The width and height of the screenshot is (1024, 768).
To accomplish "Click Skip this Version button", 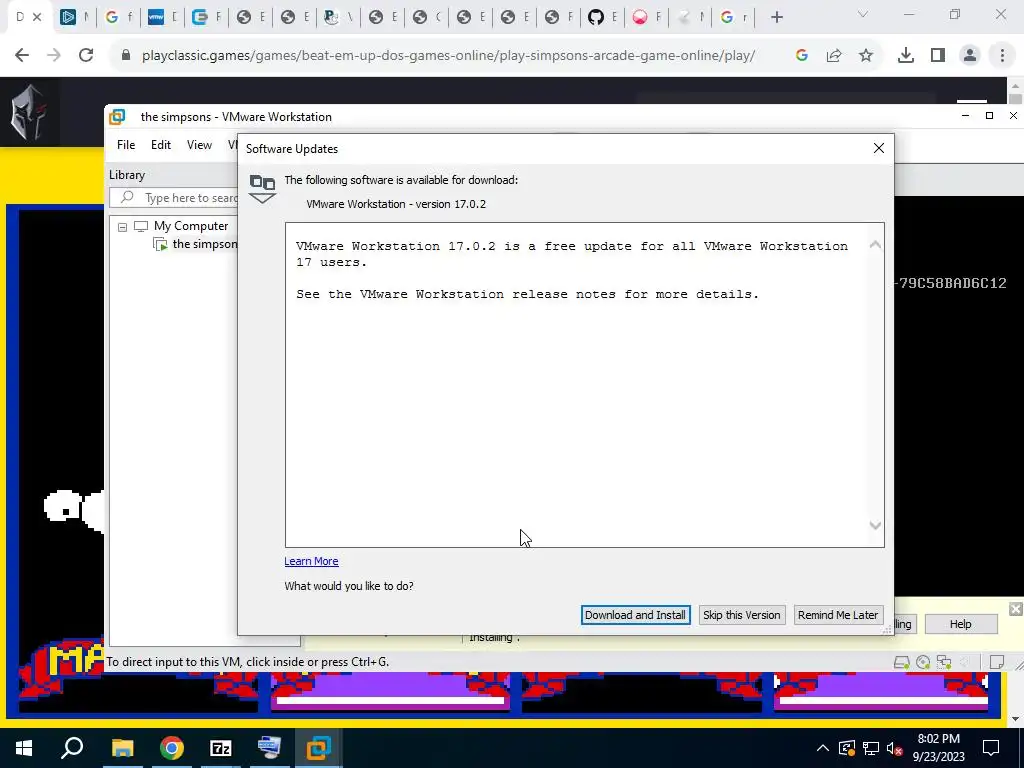I will pos(742,615).
